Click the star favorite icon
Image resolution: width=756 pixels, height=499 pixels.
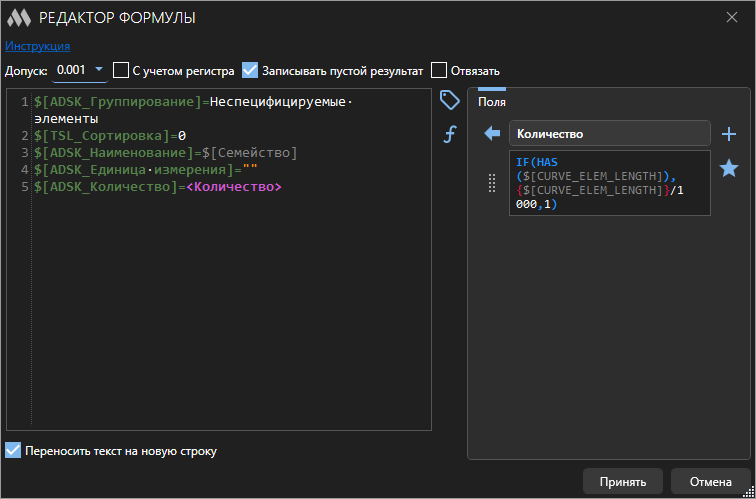pos(729,168)
